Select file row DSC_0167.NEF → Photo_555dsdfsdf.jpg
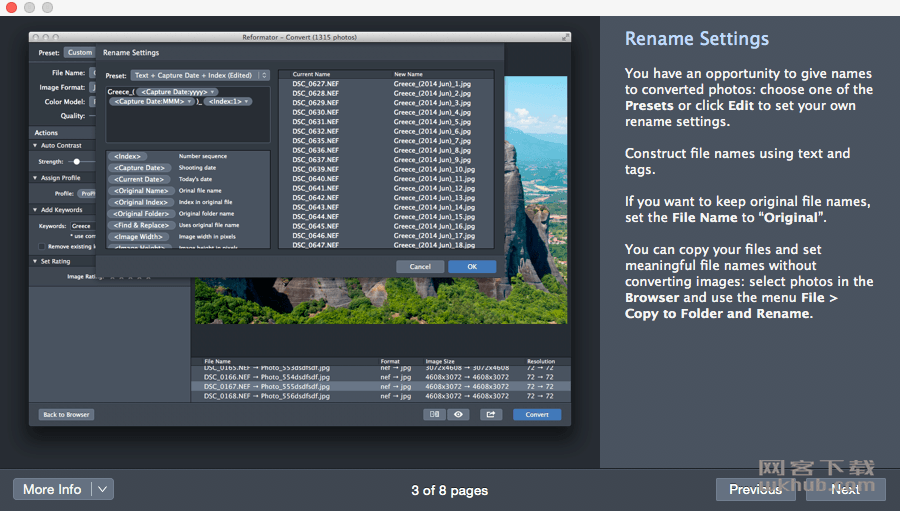Viewport: 900px width, 511px height. [381, 386]
